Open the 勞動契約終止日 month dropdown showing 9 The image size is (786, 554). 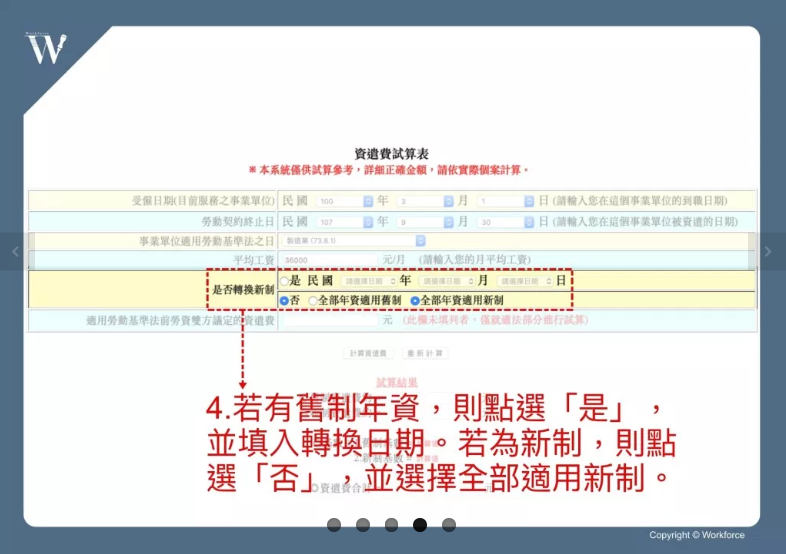click(x=425, y=222)
